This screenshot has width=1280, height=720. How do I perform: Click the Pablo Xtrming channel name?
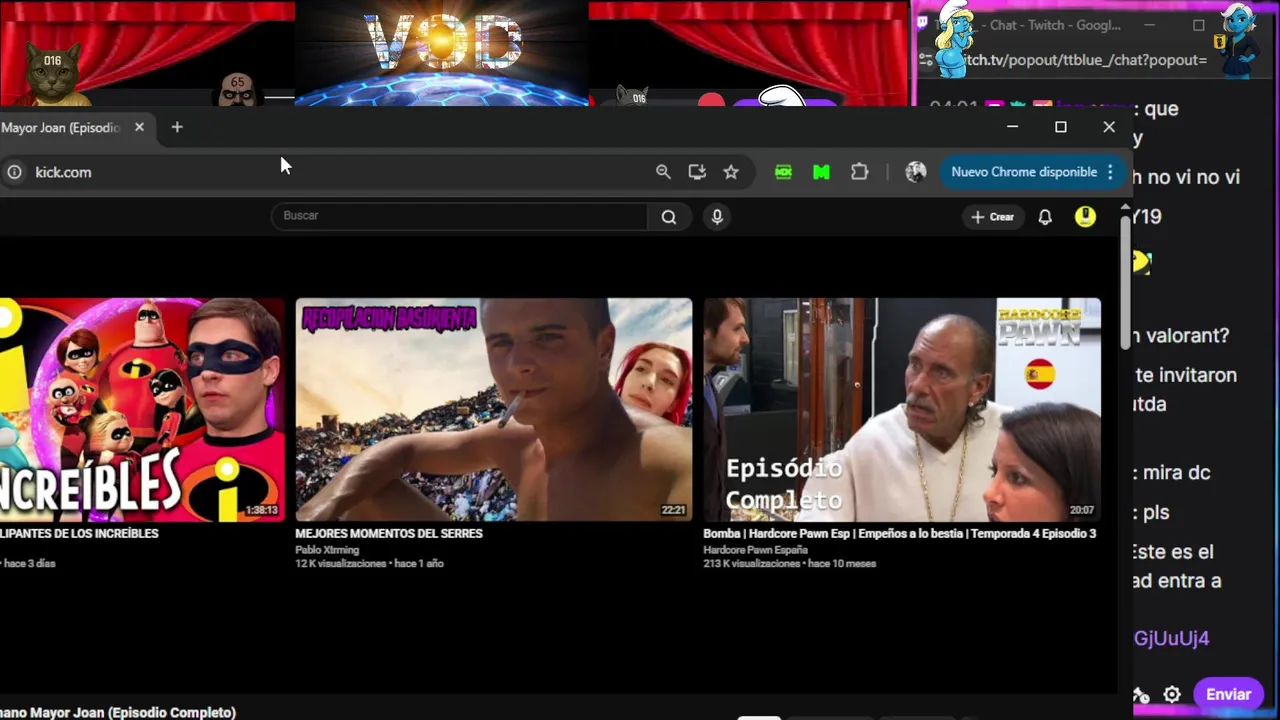pos(326,550)
